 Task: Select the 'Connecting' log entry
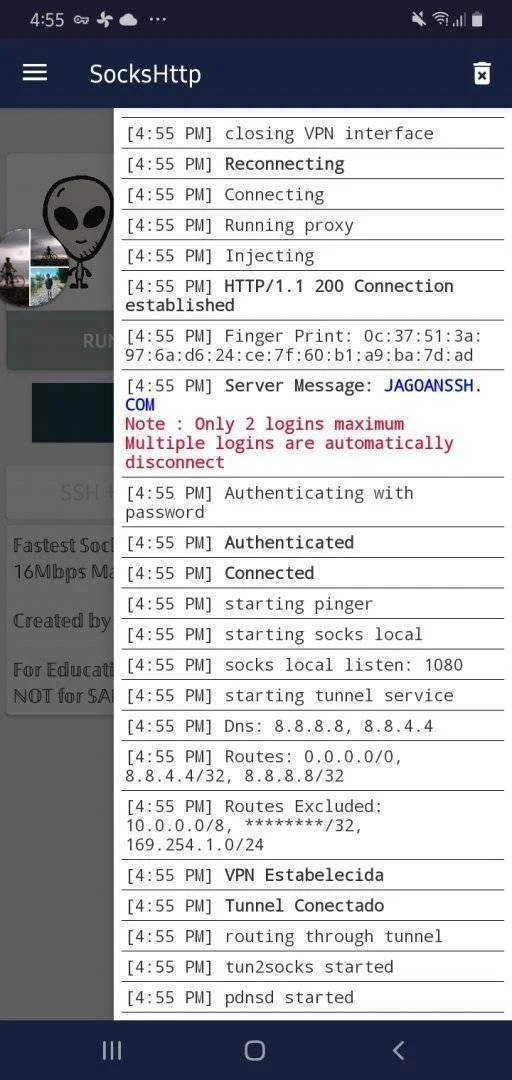(x=313, y=194)
